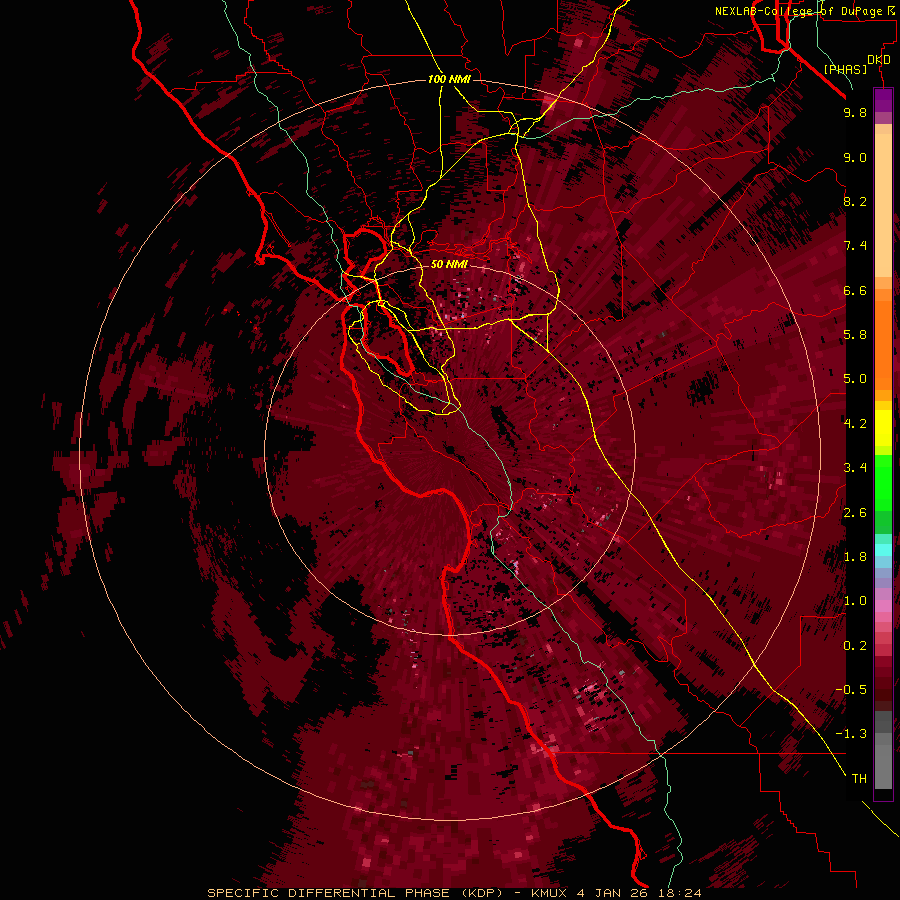Click the -1.3 value on the color scale
This screenshot has height=900, width=900.
click(x=851, y=734)
